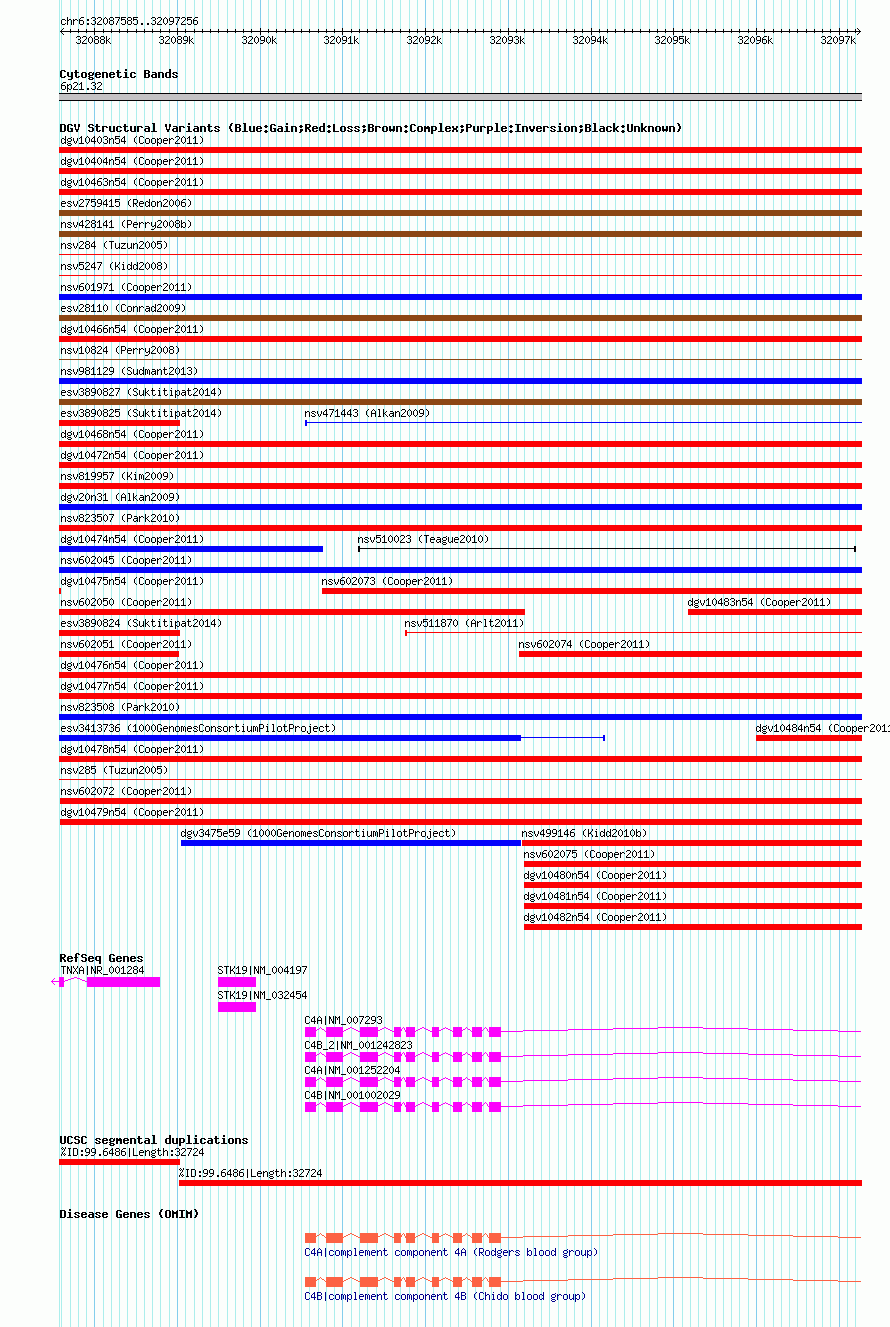Click the esv3890827 (Suktitipat2014) label

click(141, 392)
